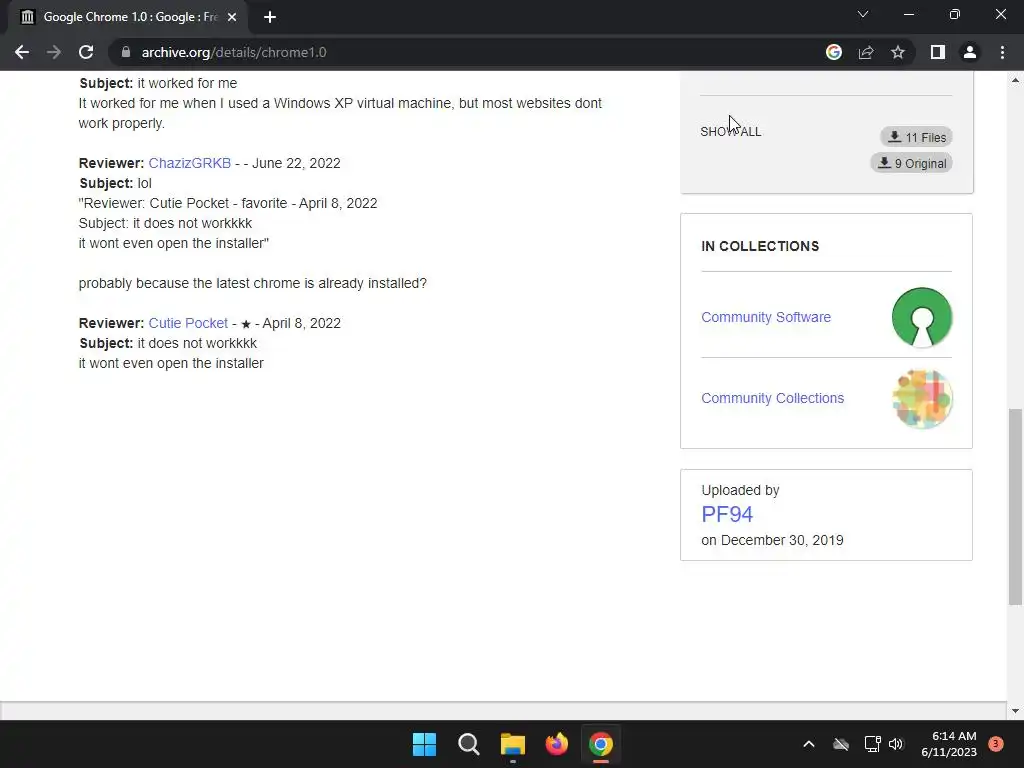Reload the archive.org page
1024x768 pixels.
pos(86,52)
